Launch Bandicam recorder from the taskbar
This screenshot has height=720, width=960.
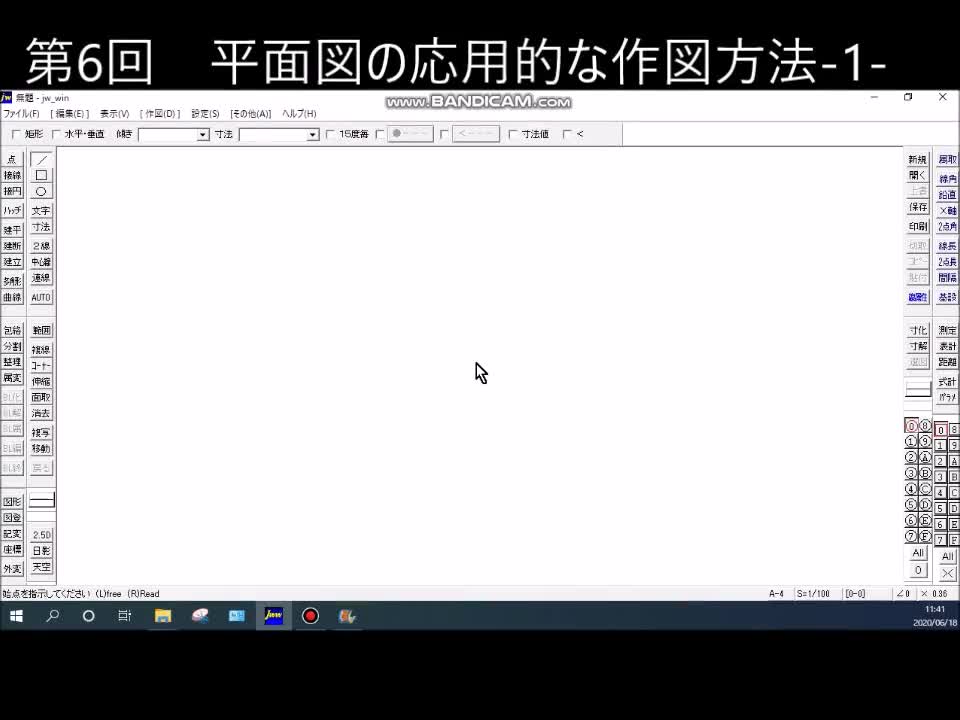311,616
